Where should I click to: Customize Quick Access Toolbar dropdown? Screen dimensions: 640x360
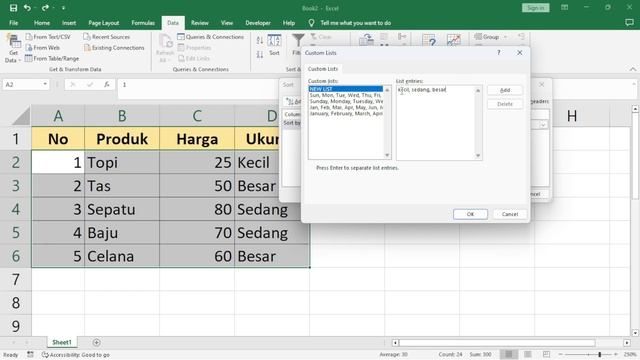(63, 8)
